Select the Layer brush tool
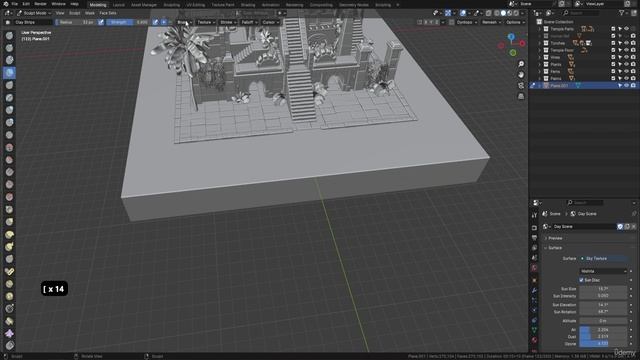Viewport: 640px width, 360px height. click(x=9, y=98)
